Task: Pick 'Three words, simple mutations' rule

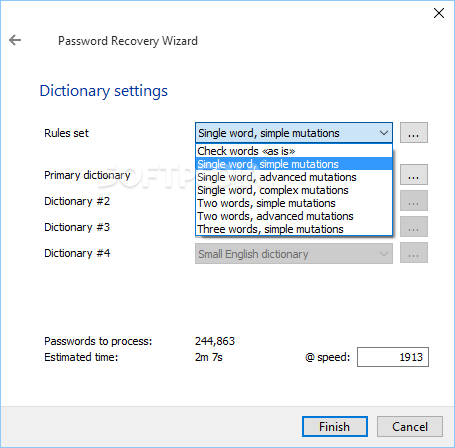Action: pos(294,229)
